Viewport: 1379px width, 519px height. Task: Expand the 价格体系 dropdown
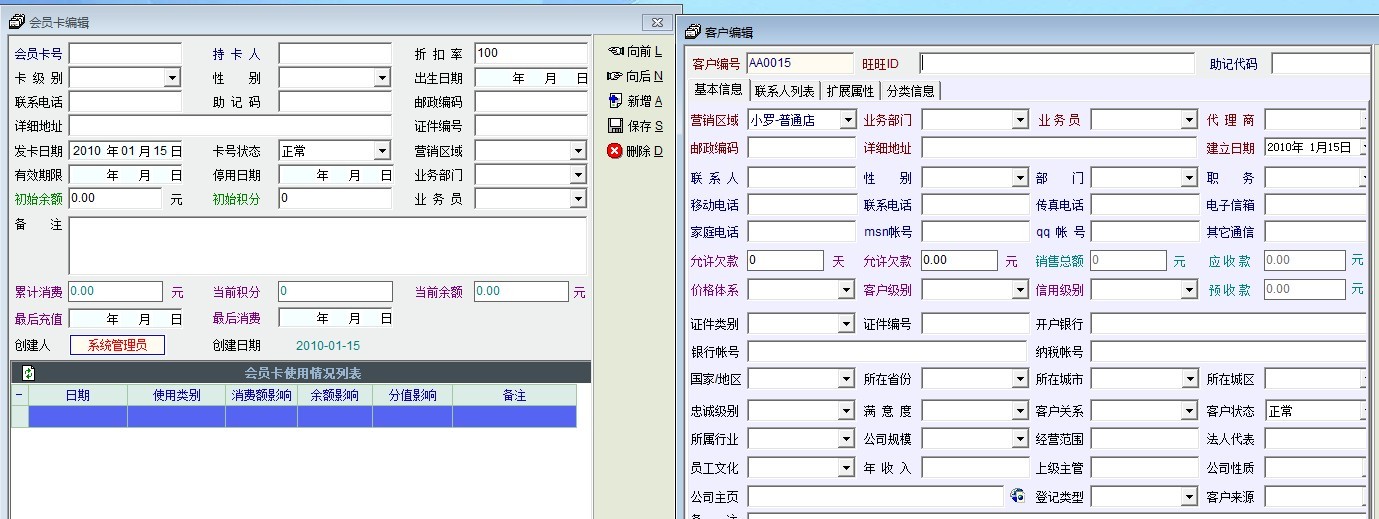point(846,290)
